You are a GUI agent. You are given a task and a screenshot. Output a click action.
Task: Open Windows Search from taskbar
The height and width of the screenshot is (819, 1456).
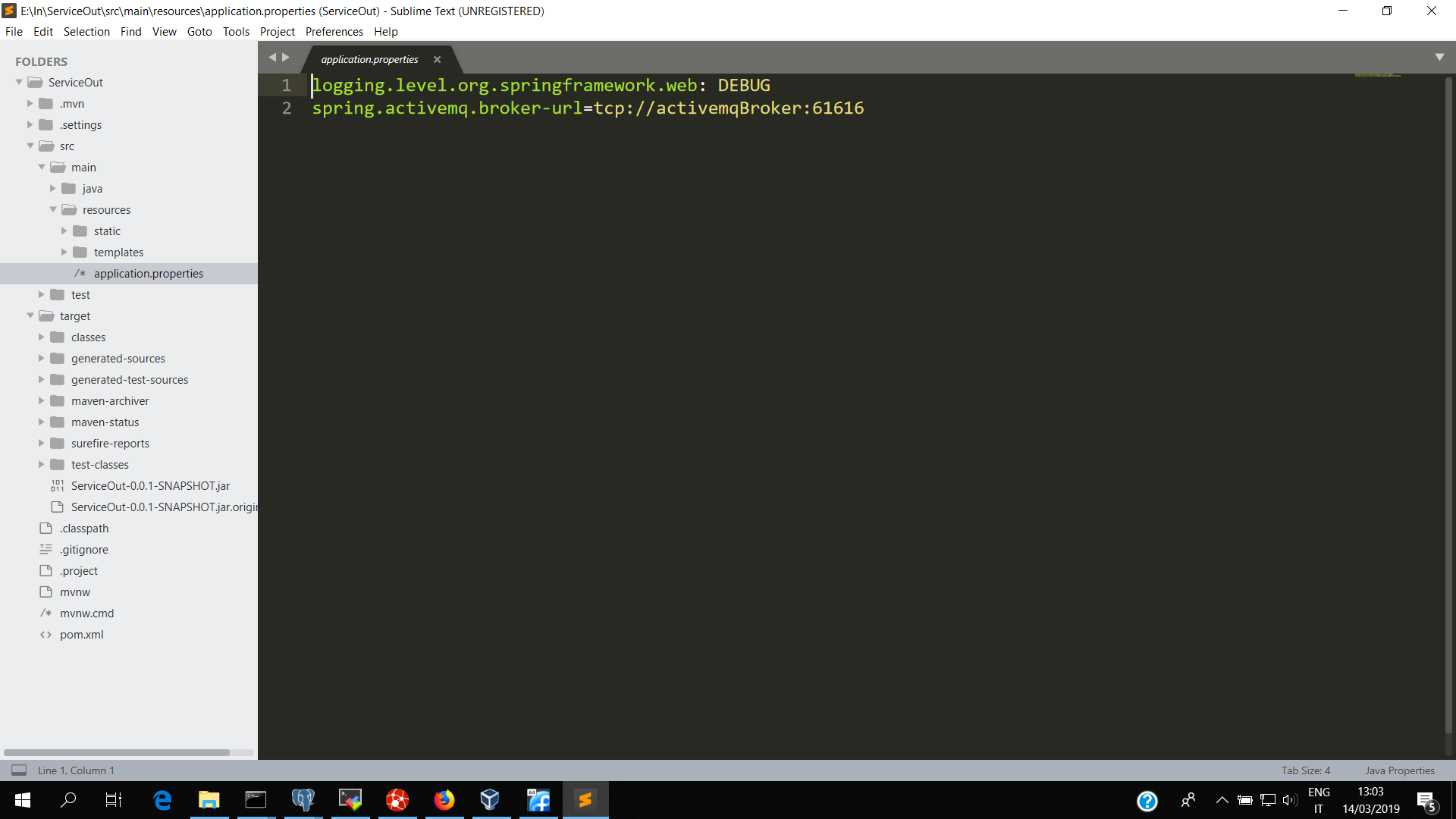[68, 800]
